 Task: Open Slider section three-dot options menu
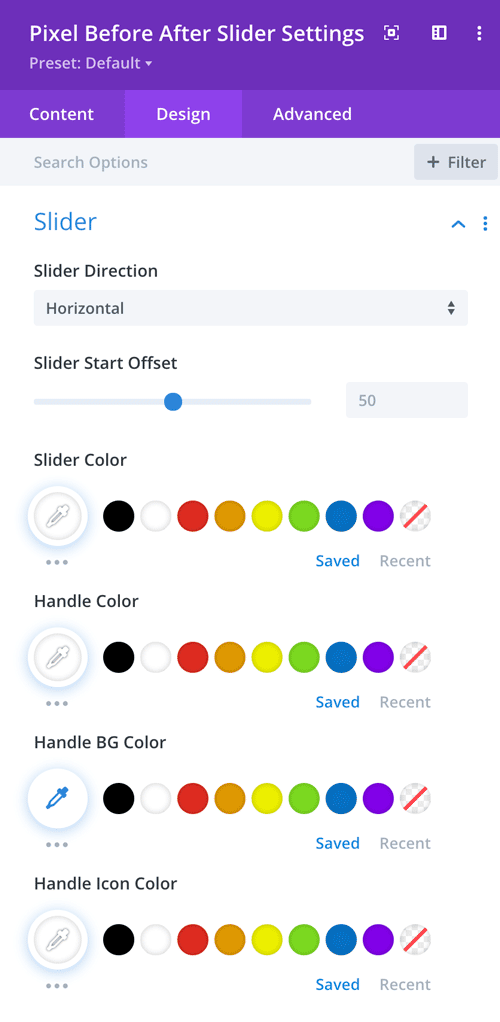[x=485, y=224]
